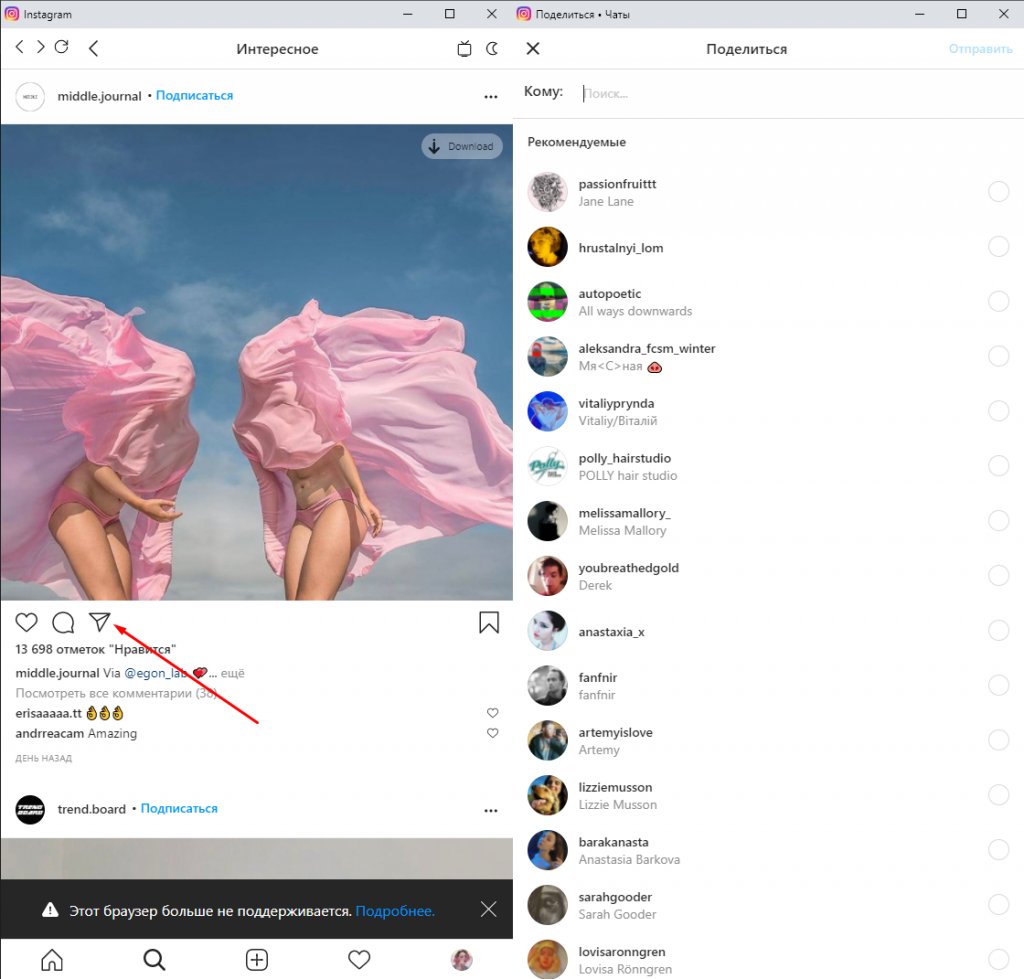The height and width of the screenshot is (979, 1024).
Task: Open the three-dot menu for trend.board
Action: coord(490,810)
